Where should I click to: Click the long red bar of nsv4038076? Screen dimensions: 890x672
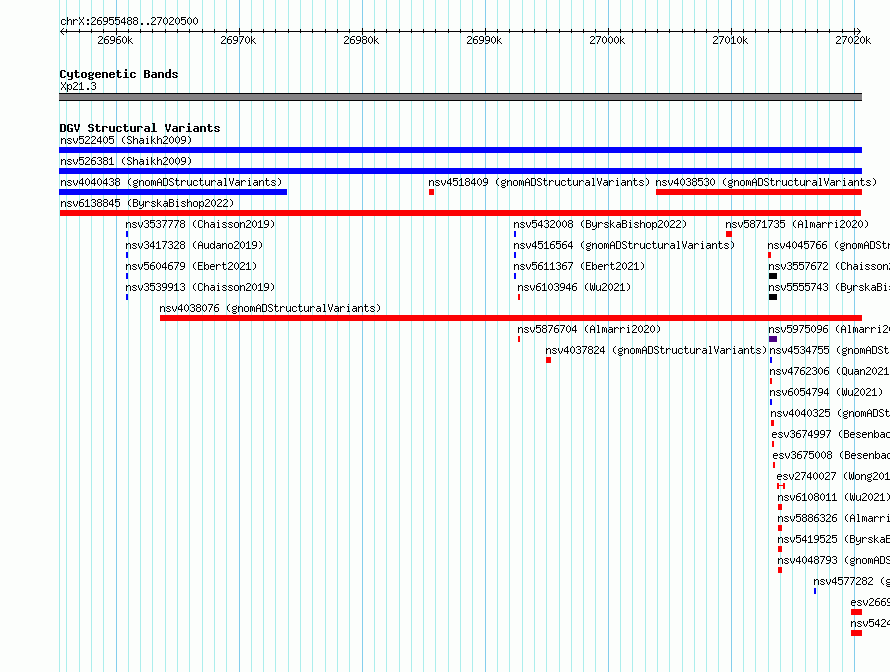tap(511, 318)
